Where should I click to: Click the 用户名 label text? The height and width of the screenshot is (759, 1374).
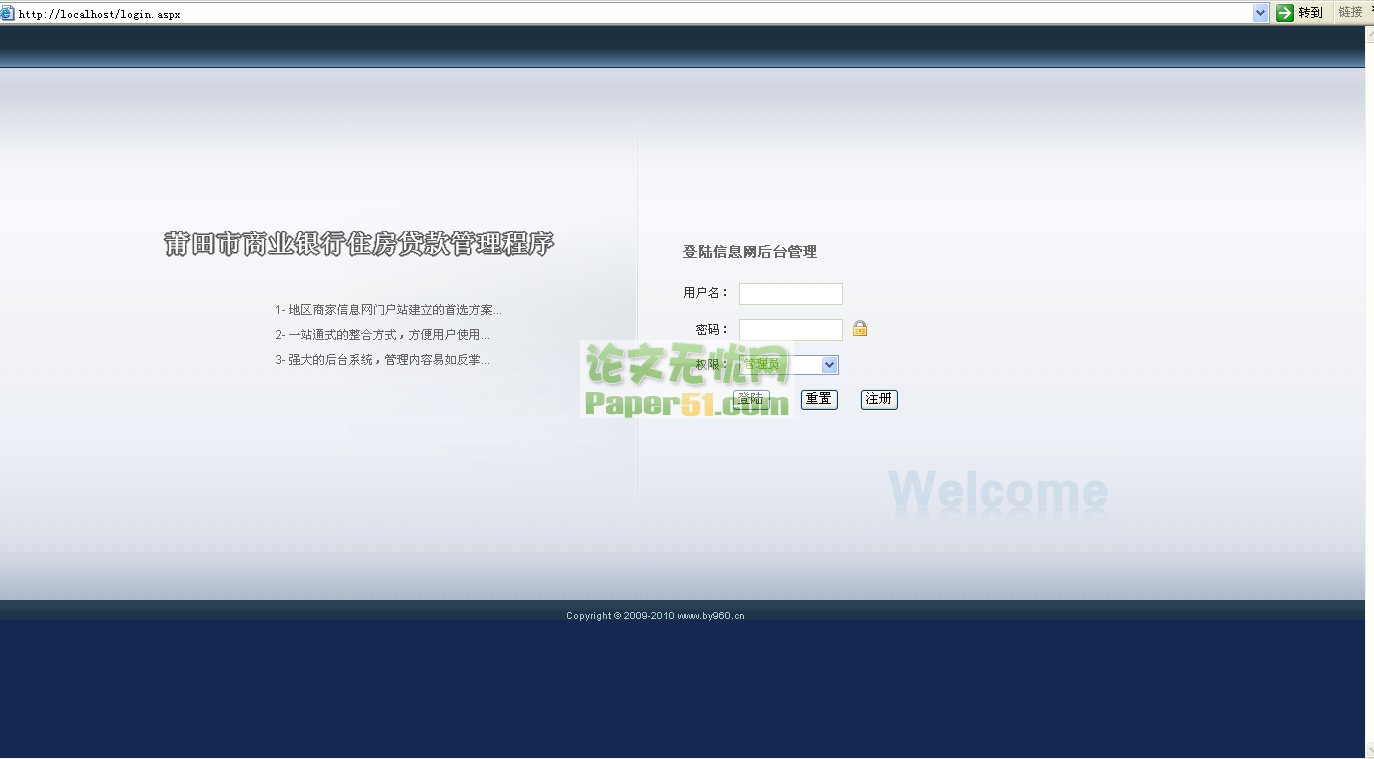click(x=706, y=293)
